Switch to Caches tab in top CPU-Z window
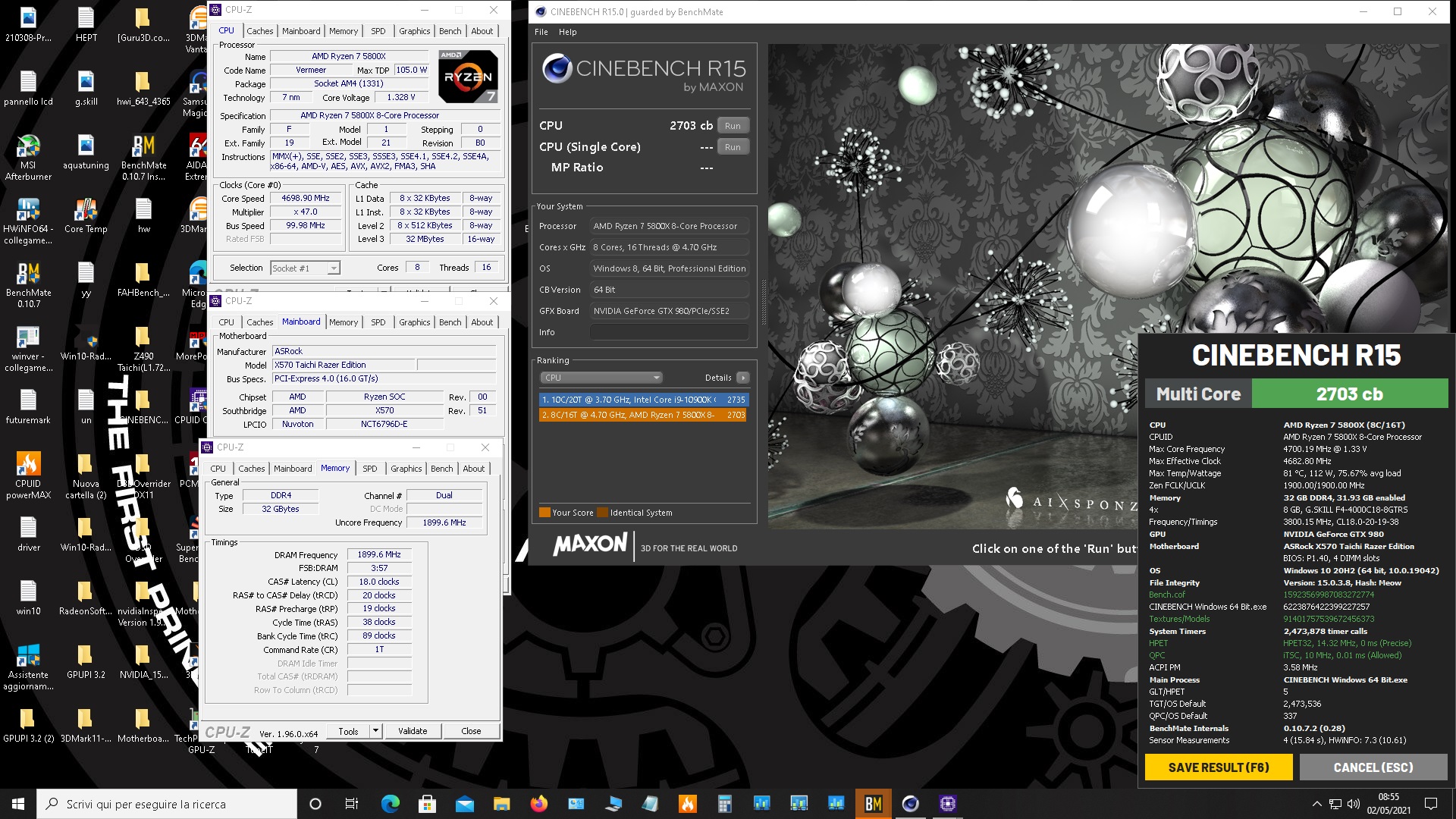This screenshot has width=1456, height=819. (x=259, y=31)
